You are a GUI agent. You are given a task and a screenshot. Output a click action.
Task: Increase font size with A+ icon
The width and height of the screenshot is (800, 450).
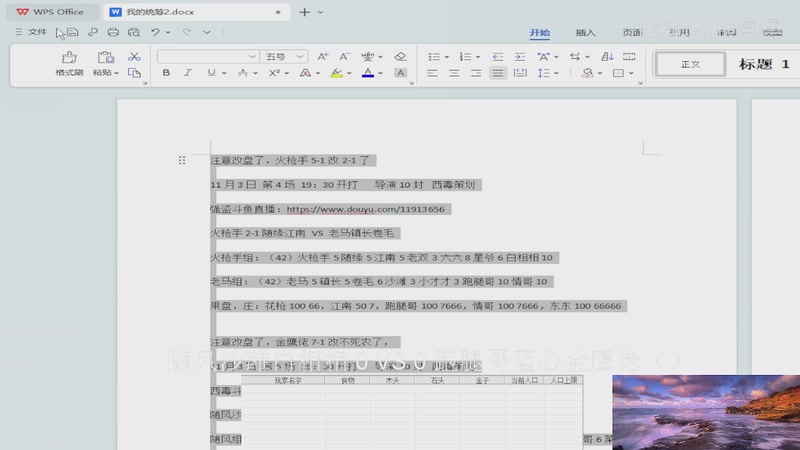coord(322,57)
